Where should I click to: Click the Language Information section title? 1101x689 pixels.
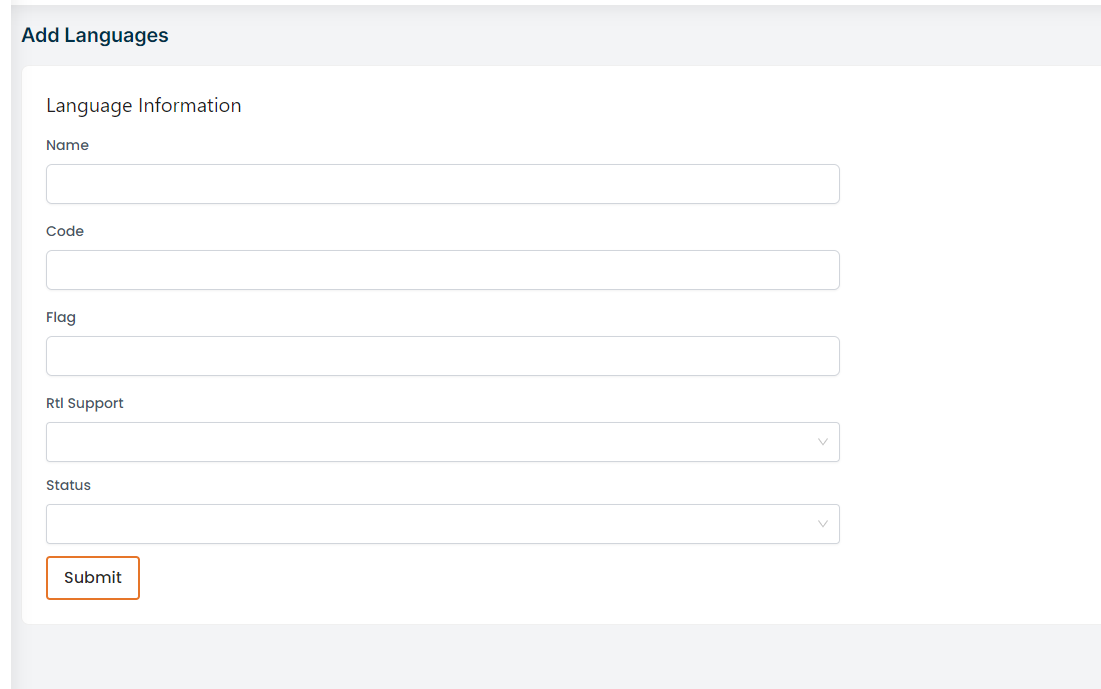[143, 105]
